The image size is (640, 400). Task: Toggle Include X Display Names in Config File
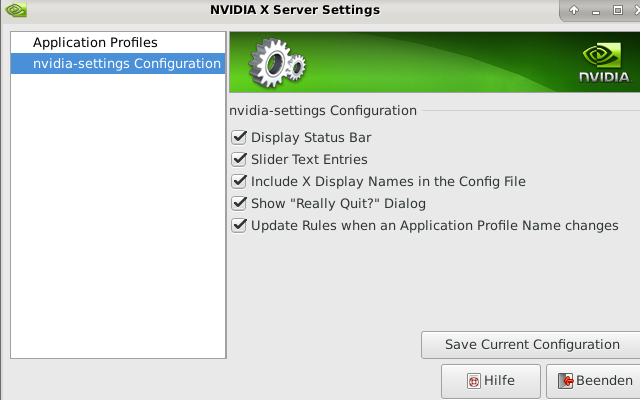(239, 182)
